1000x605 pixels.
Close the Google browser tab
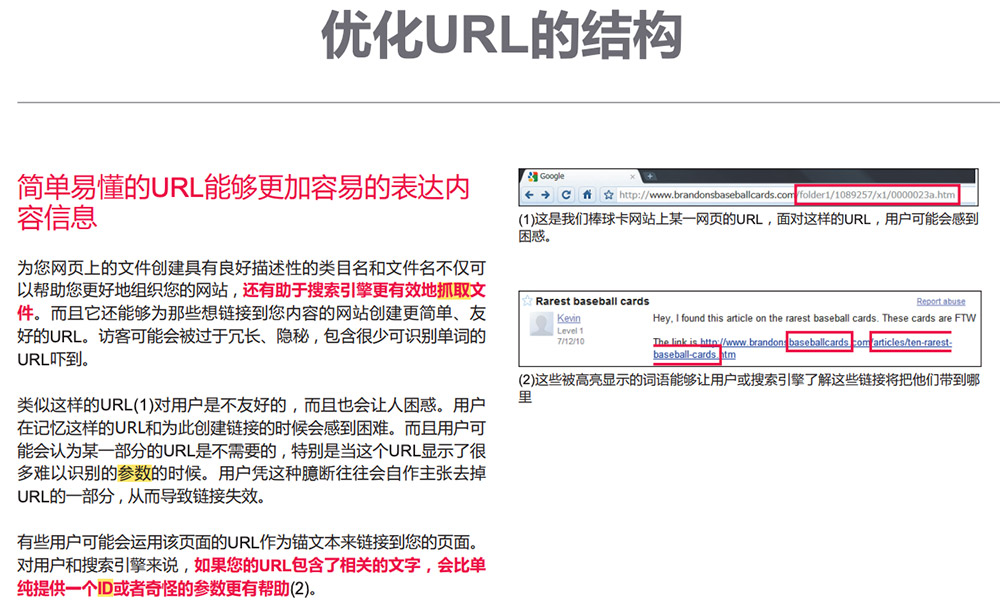[632, 174]
